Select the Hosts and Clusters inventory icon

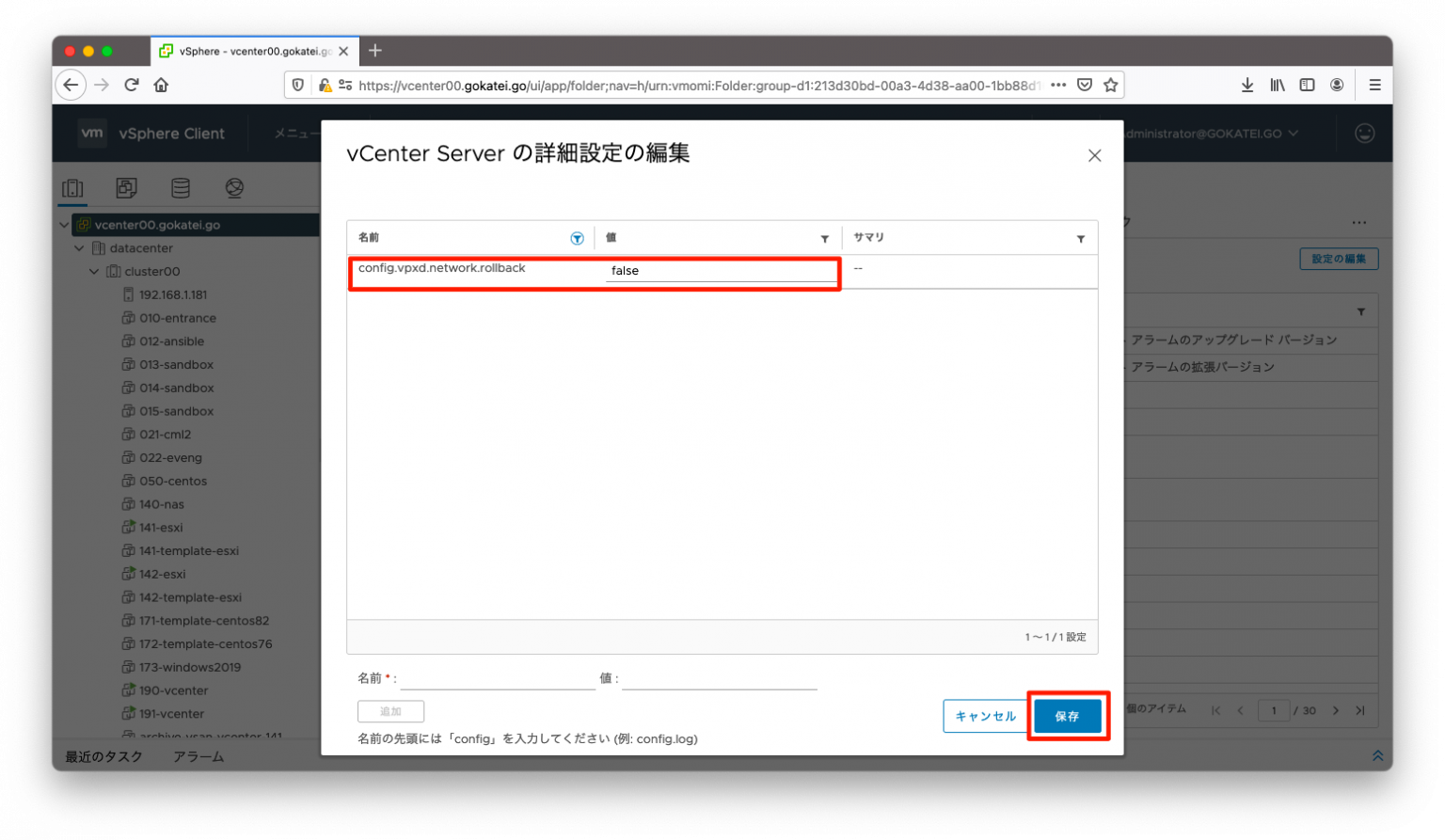(72, 187)
